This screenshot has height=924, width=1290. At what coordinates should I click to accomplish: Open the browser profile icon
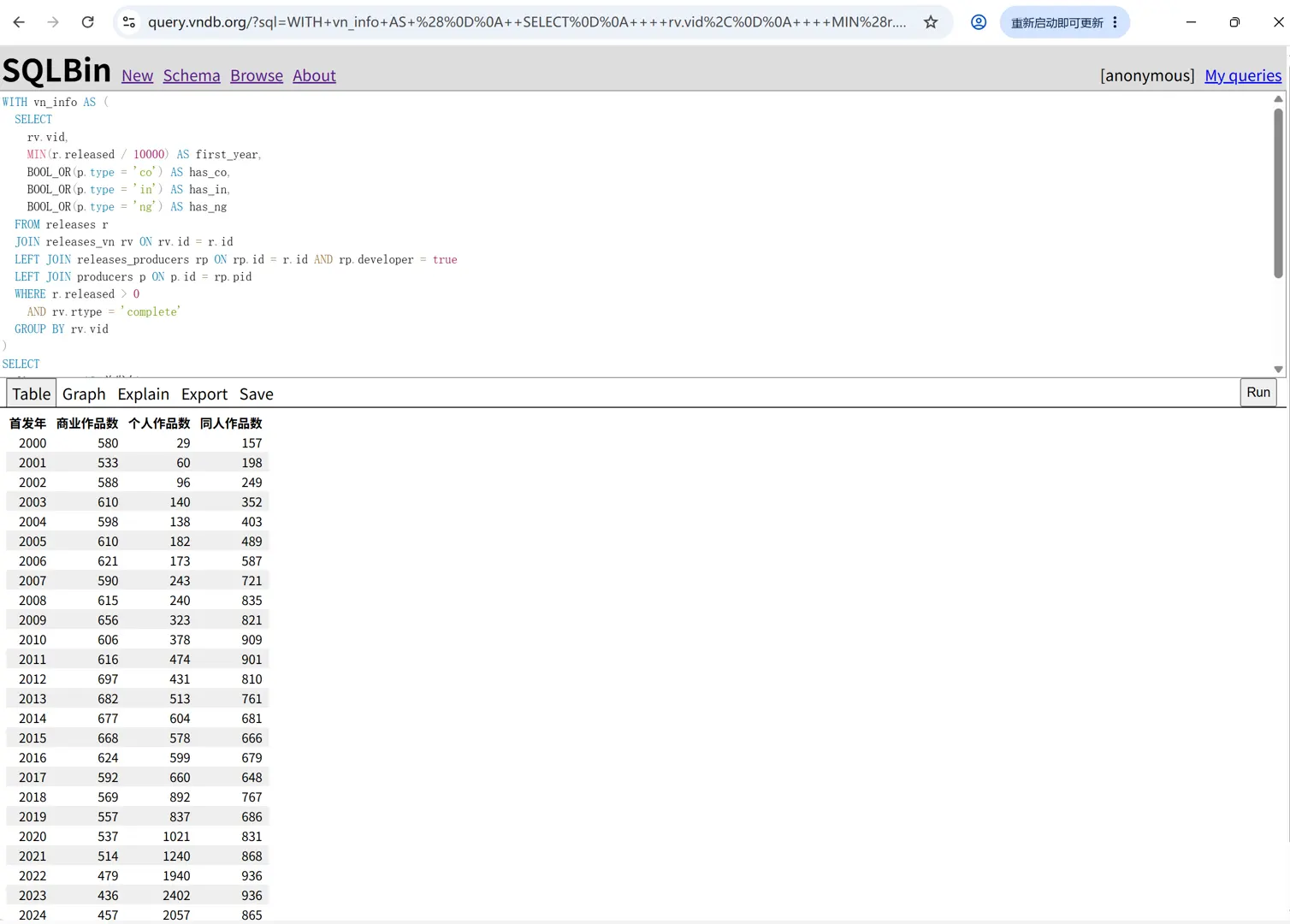[x=979, y=22]
